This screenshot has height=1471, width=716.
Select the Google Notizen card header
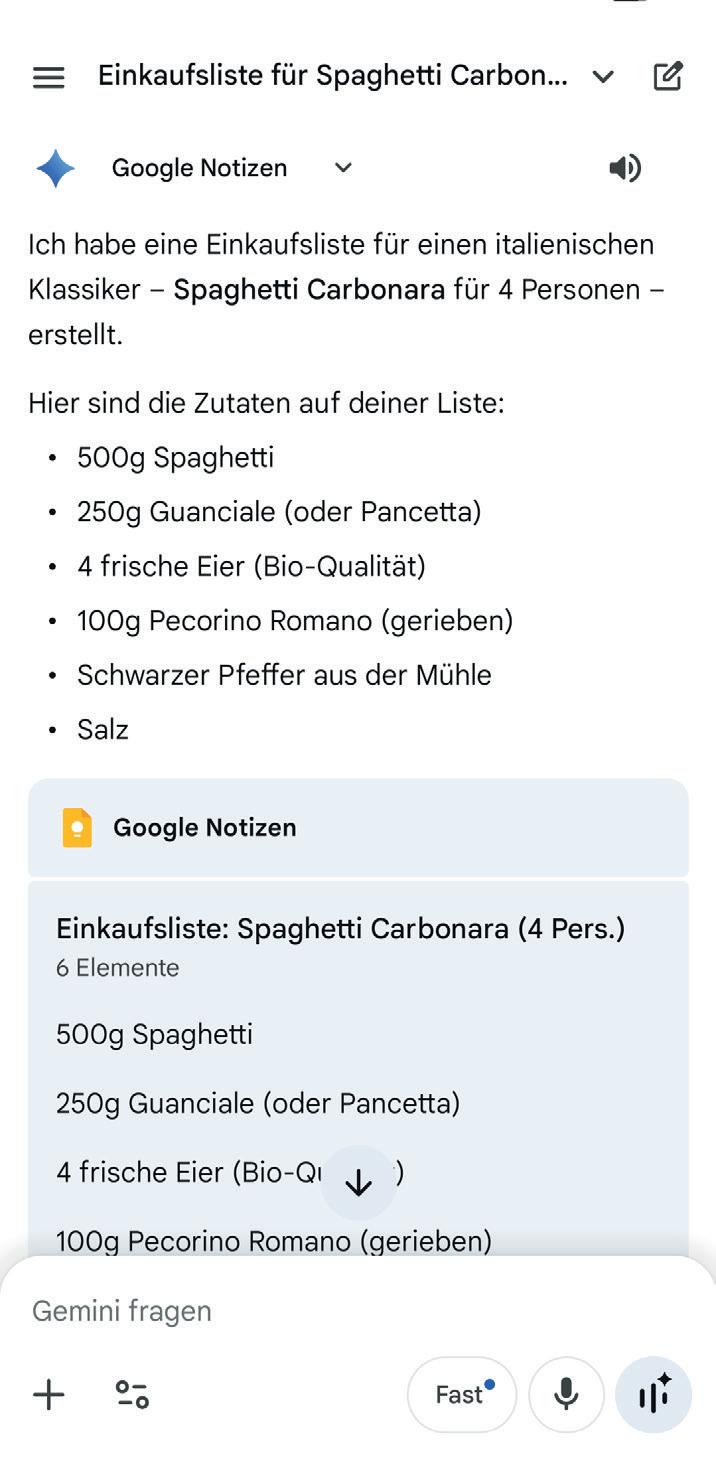tap(358, 828)
